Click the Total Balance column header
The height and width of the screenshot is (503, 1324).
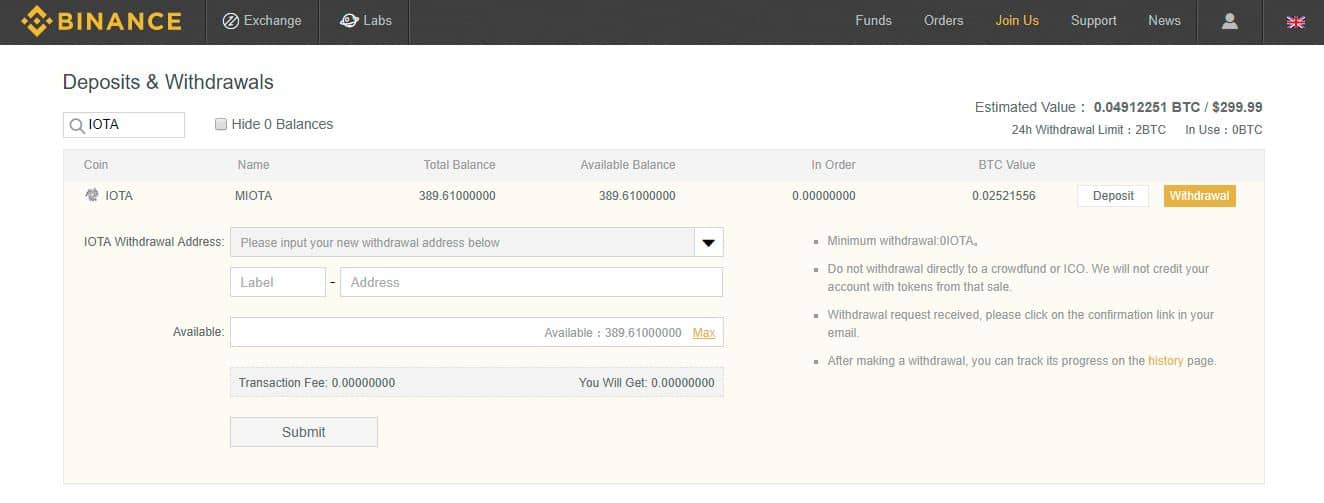pyautogui.click(x=459, y=165)
